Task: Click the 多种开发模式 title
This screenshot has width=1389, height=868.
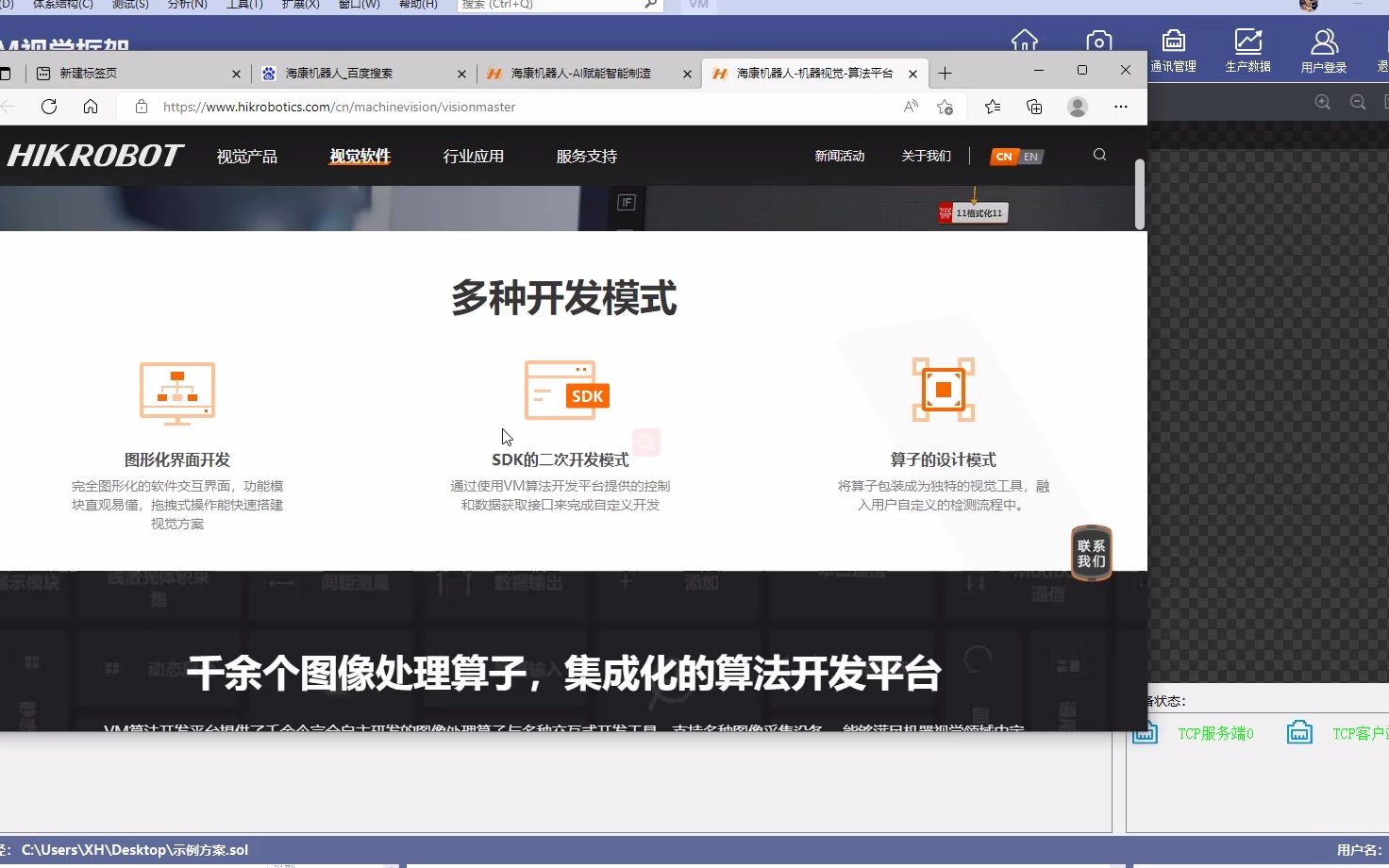Action: 563,298
